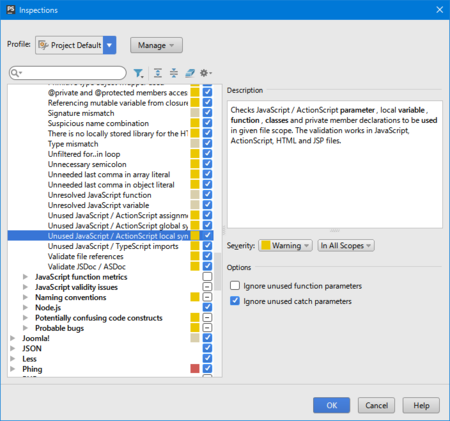Expand the JSON node
This screenshot has height=421, width=450.
coord(13,348)
